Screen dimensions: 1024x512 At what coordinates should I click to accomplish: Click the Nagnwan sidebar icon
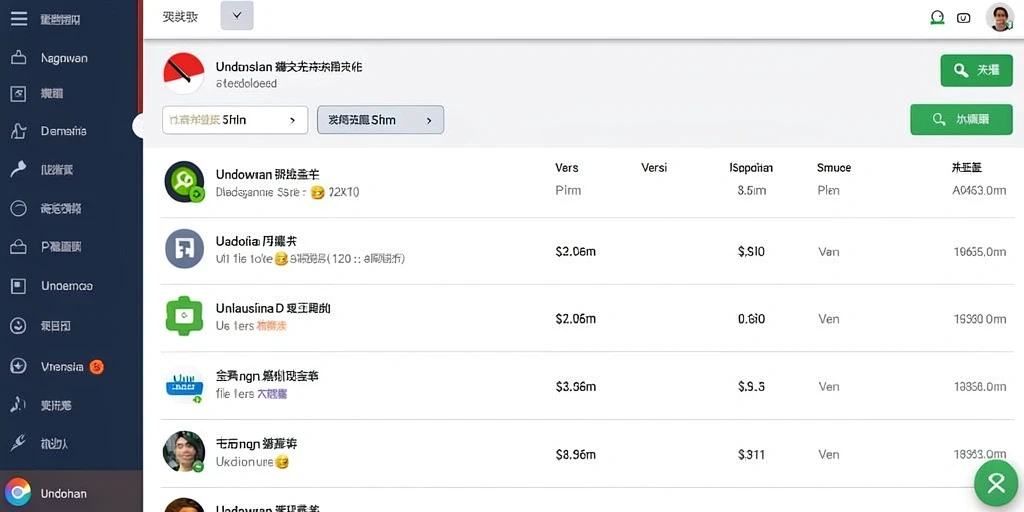[x=19, y=58]
